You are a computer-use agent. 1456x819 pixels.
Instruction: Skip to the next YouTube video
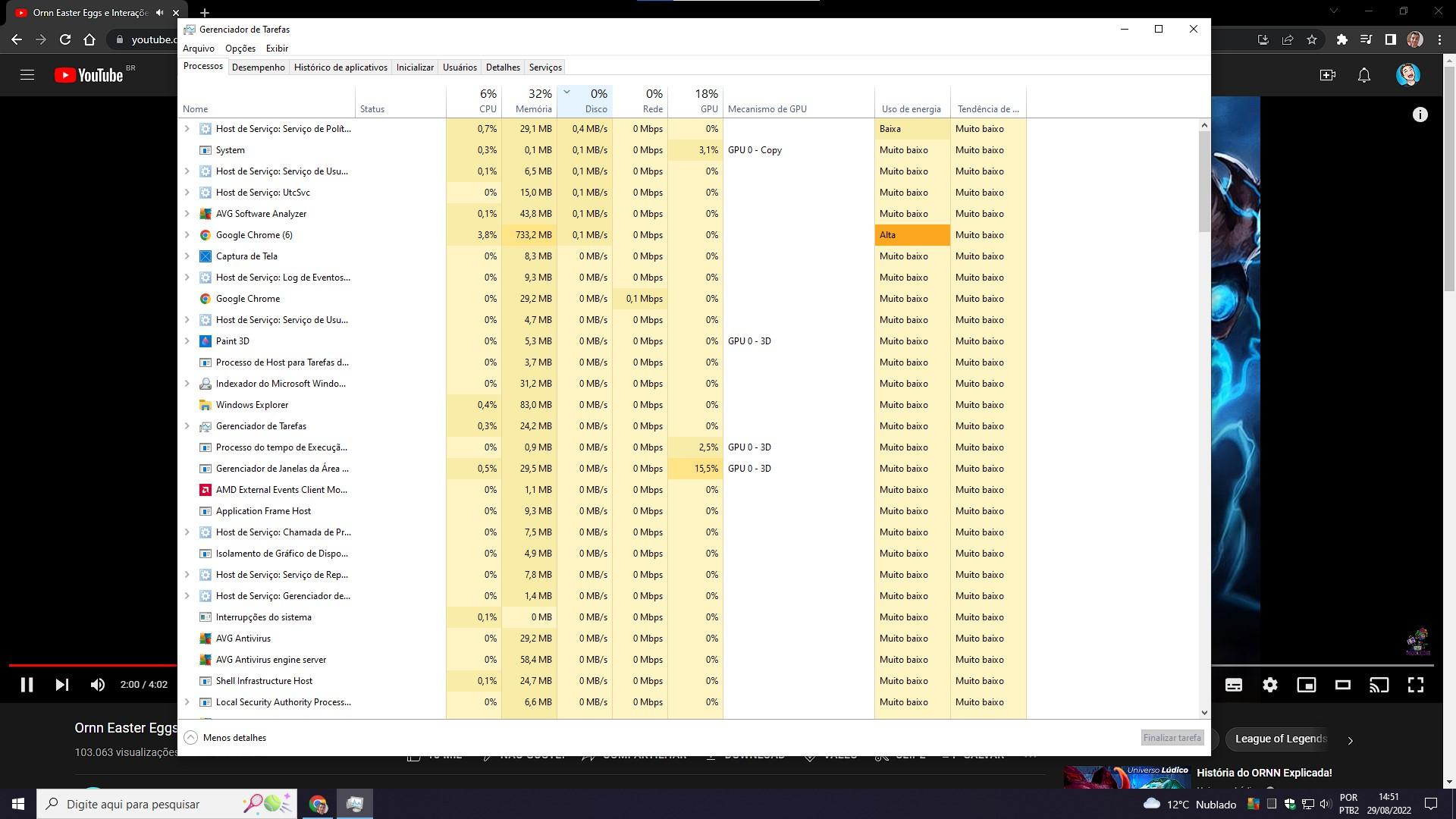point(62,685)
